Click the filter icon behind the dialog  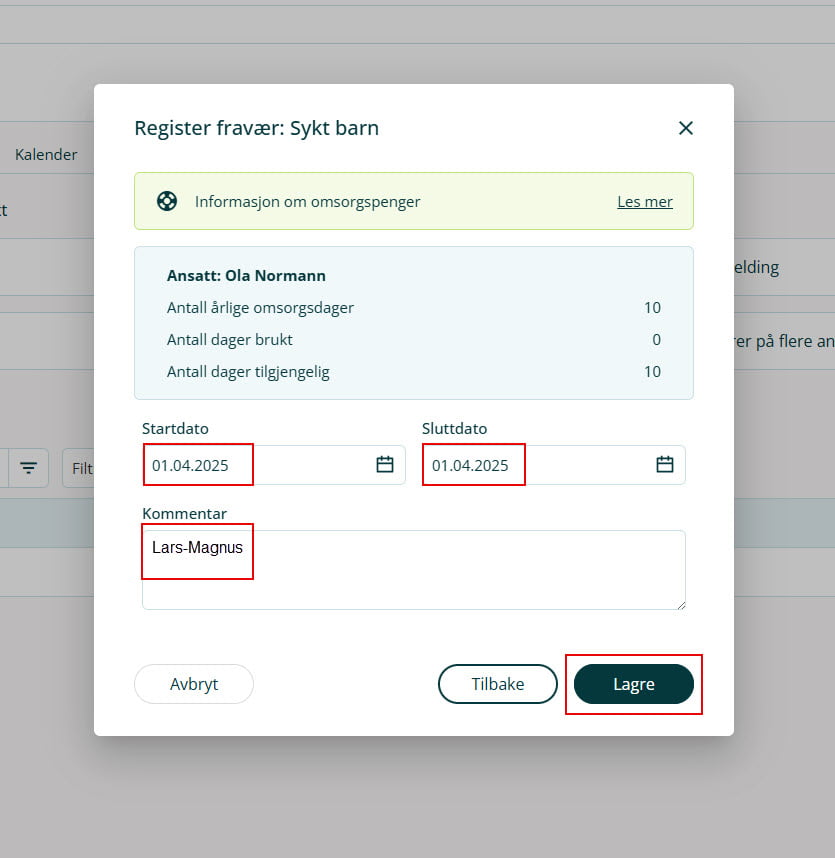pyautogui.click(x=29, y=467)
